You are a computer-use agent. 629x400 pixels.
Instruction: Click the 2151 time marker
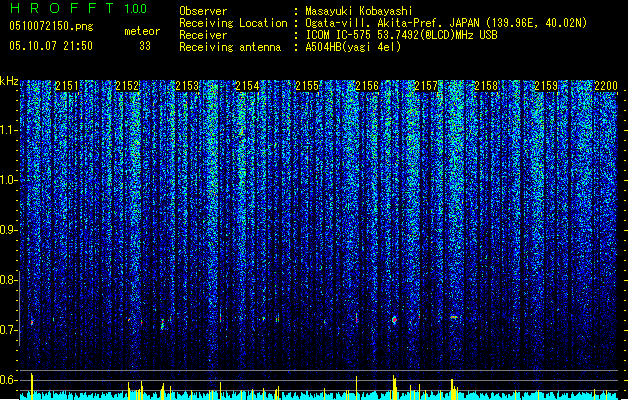click(x=67, y=86)
